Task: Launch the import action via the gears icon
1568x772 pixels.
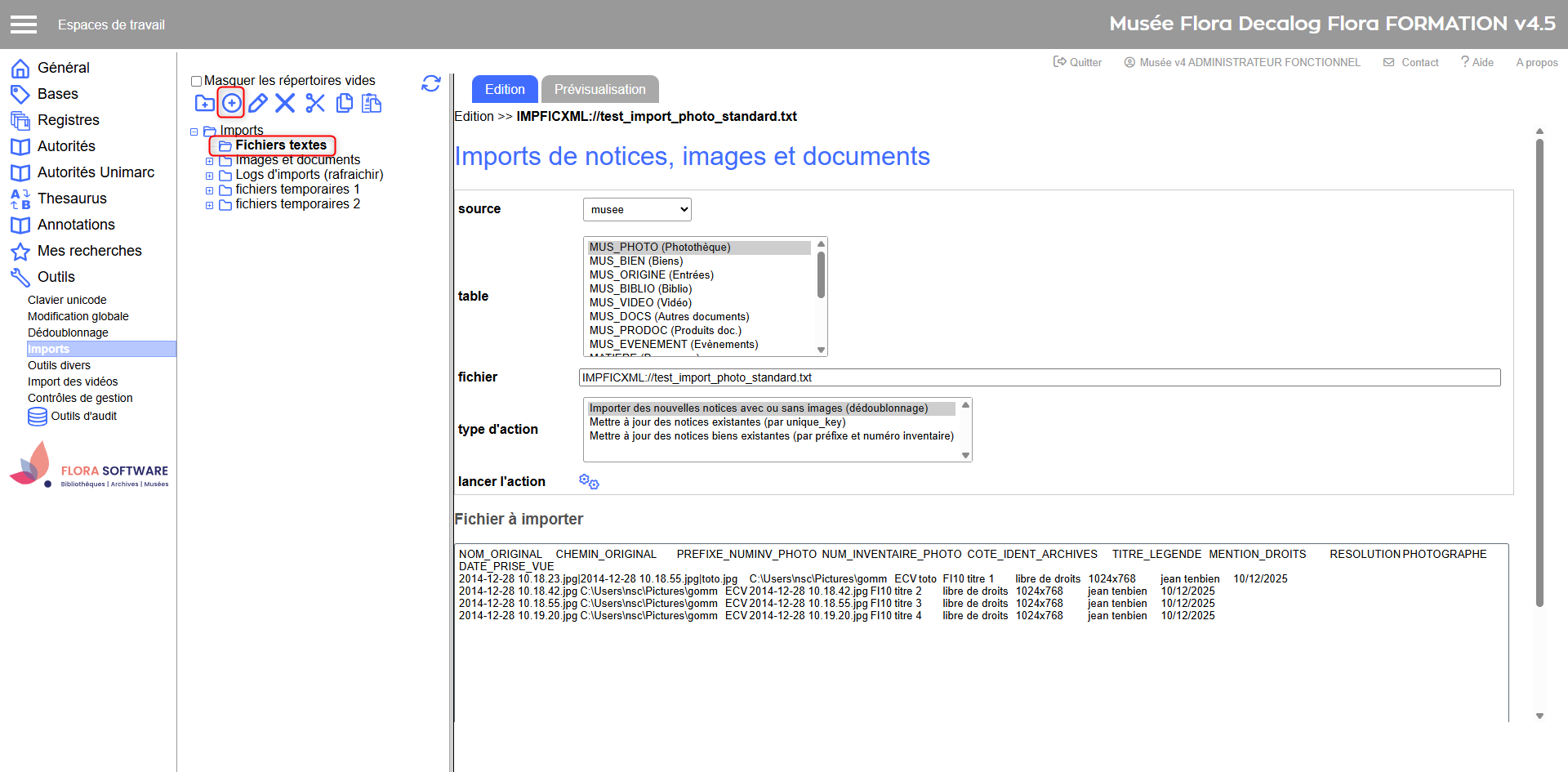Action: [589, 482]
